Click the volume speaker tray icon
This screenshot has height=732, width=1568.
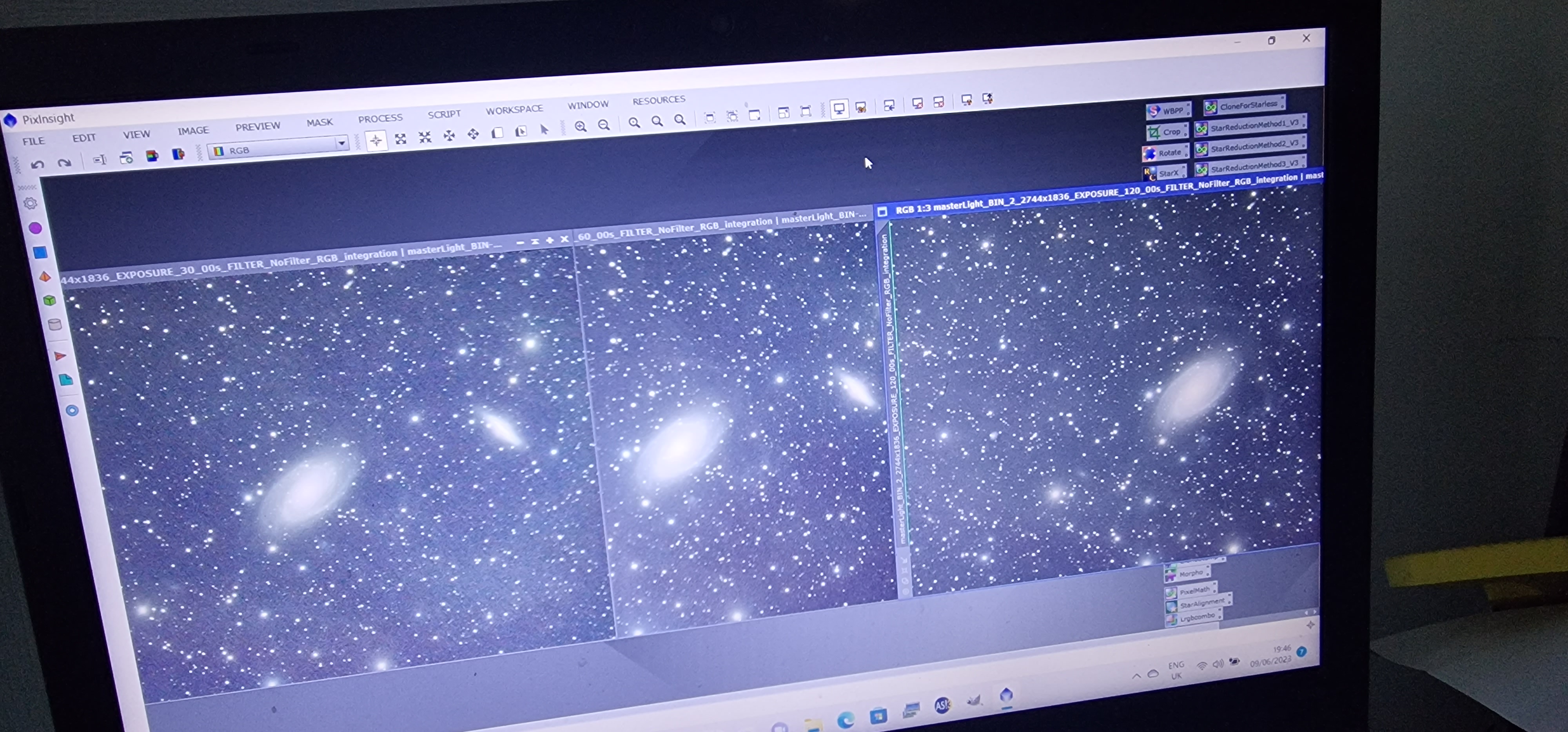click(1218, 665)
